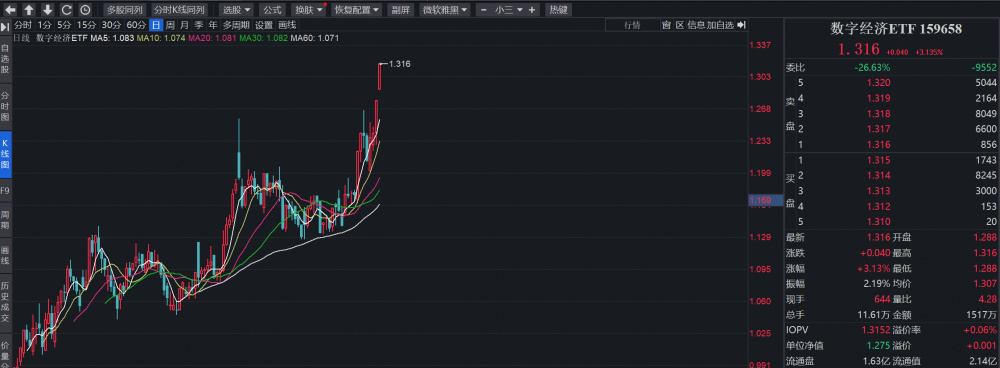
Task: Switch to the 60分 period
Action: 136,26
